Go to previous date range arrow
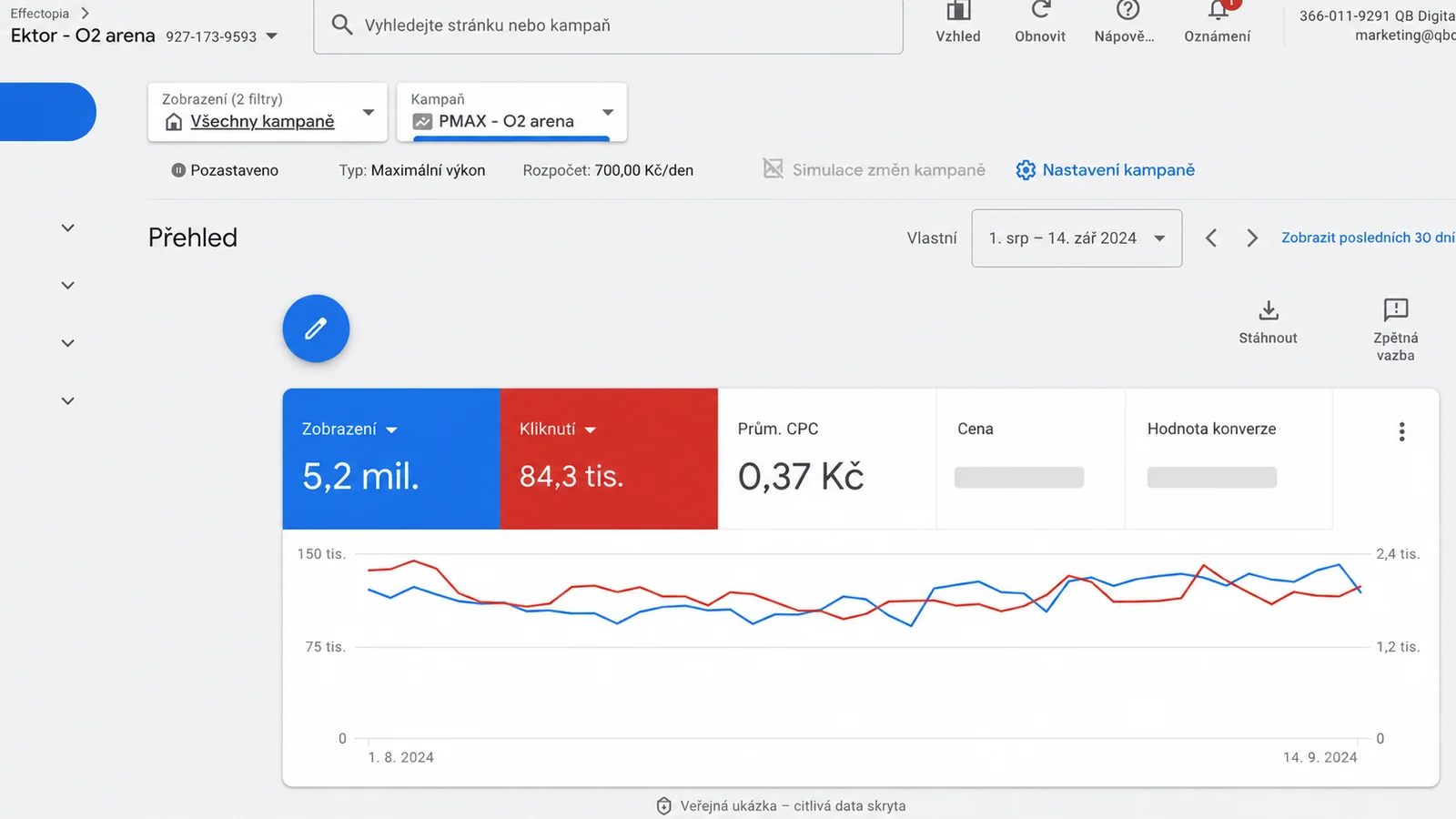This screenshot has height=819, width=1456. click(1211, 238)
